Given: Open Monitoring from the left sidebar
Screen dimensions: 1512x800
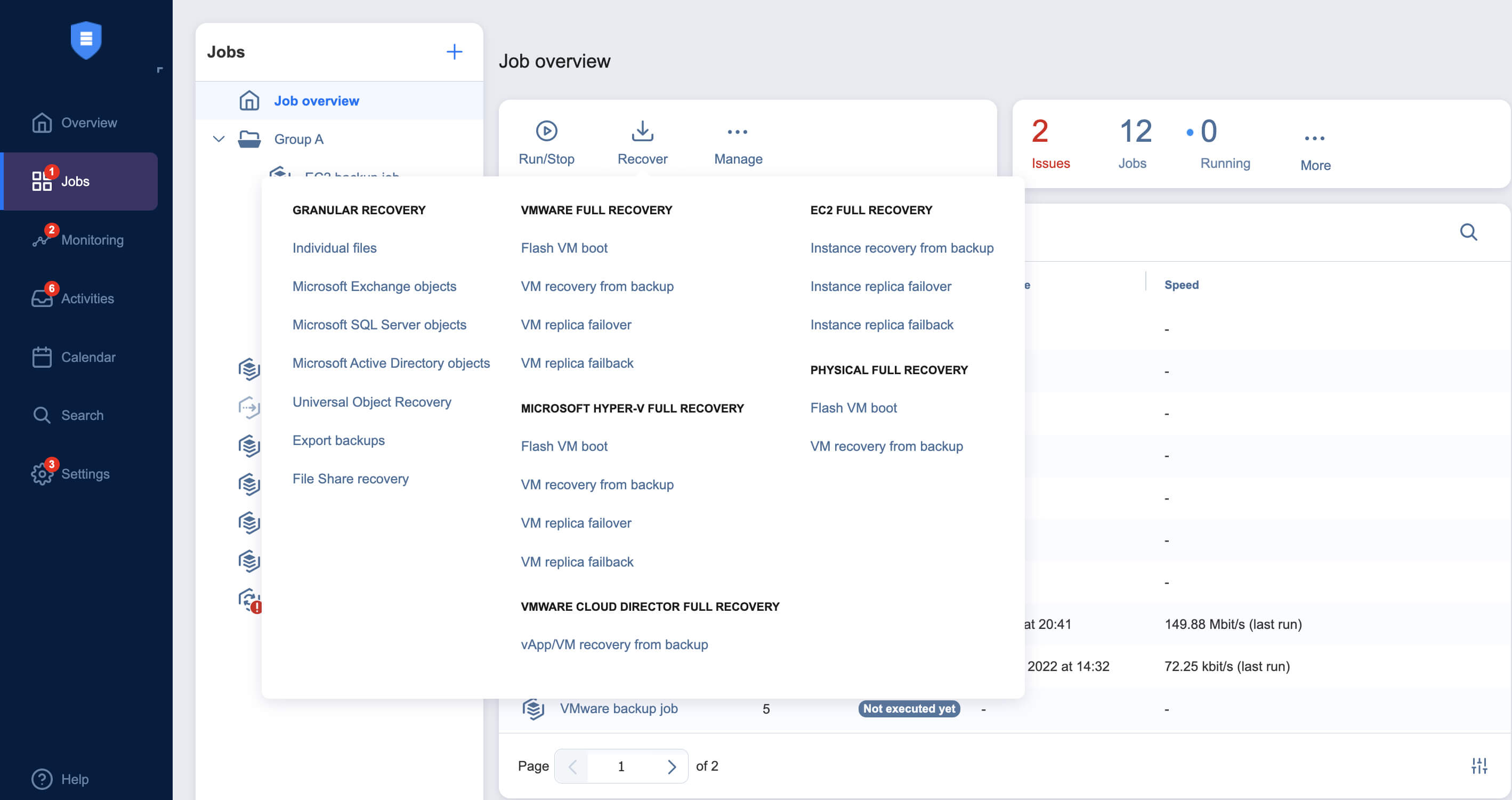Looking at the screenshot, I should coord(92,239).
